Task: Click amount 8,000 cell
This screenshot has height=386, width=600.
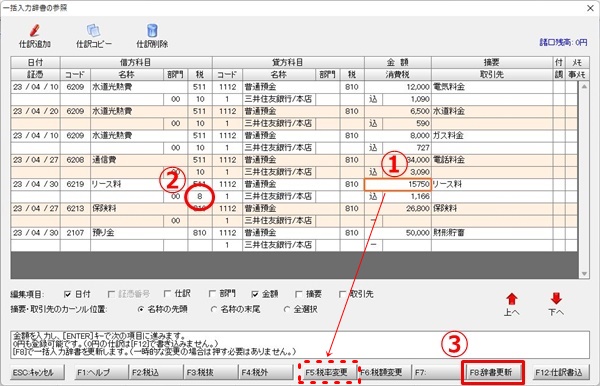Action: pos(398,135)
